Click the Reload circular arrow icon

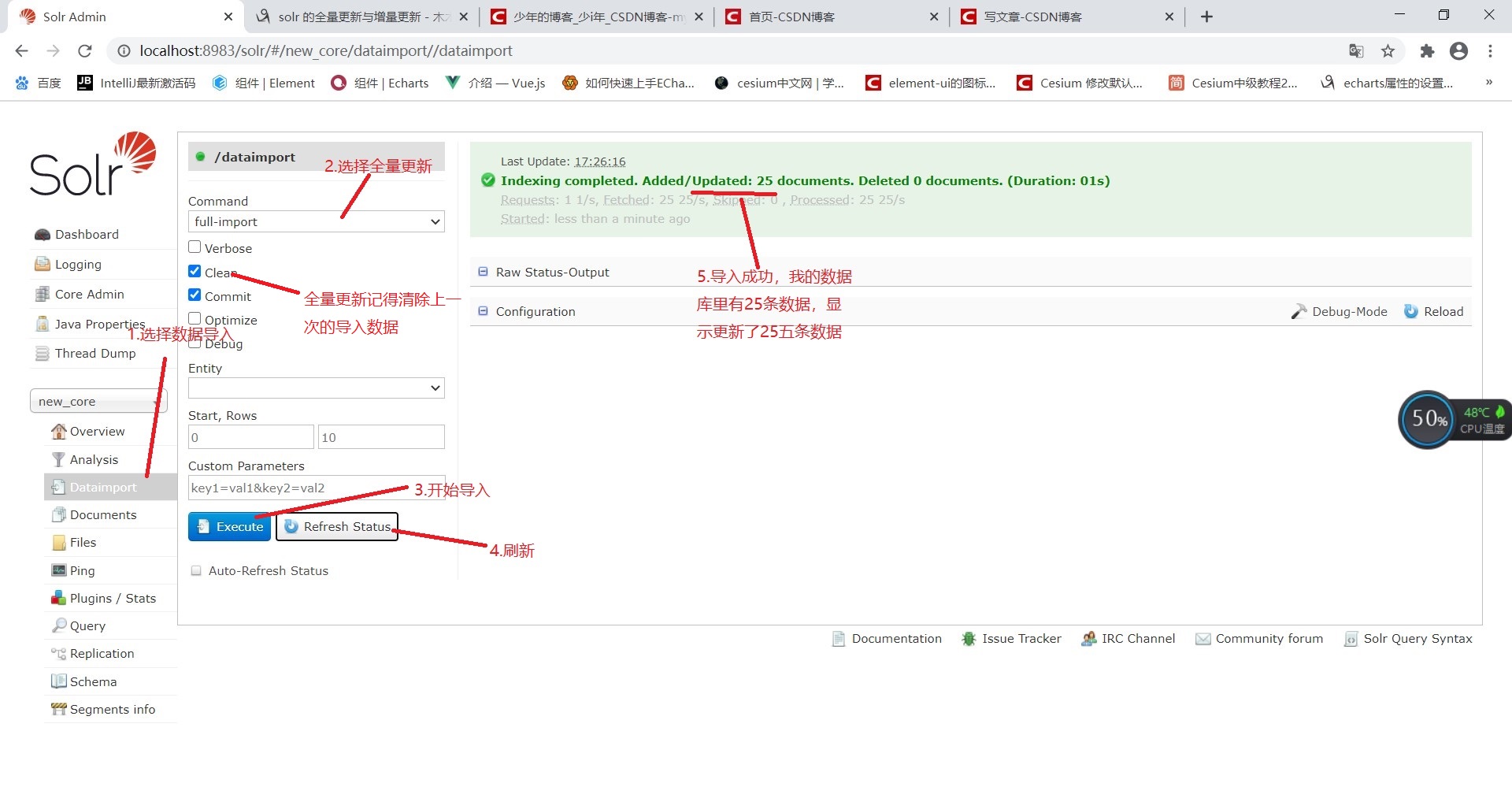(1411, 312)
